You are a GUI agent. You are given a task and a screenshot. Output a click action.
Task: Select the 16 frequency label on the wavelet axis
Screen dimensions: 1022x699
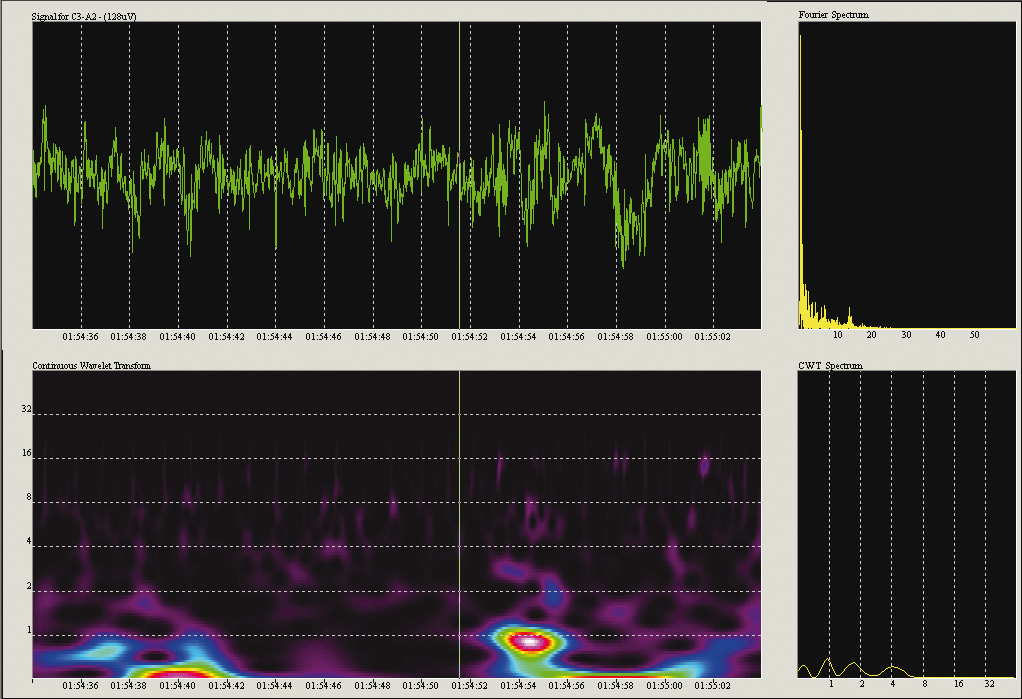[x=27, y=454]
